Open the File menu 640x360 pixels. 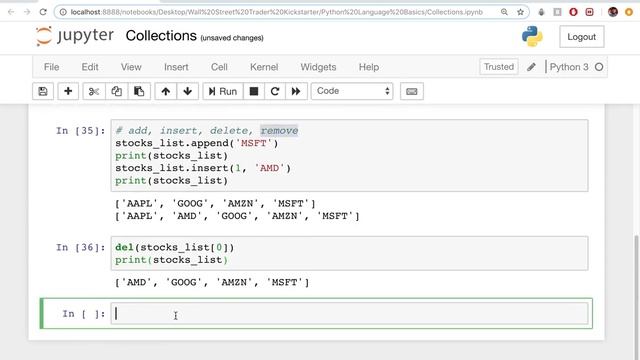51,67
